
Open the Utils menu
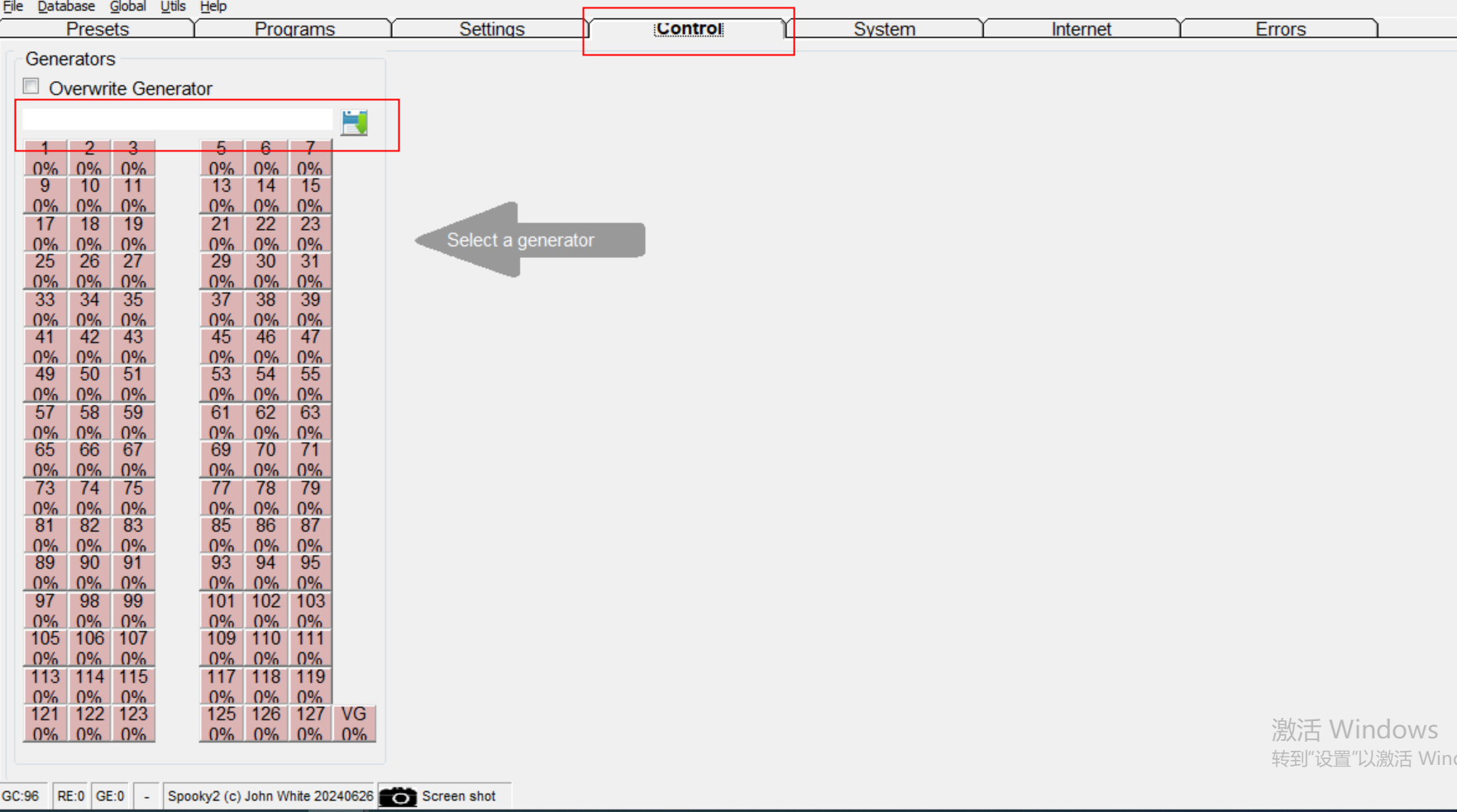point(173,7)
